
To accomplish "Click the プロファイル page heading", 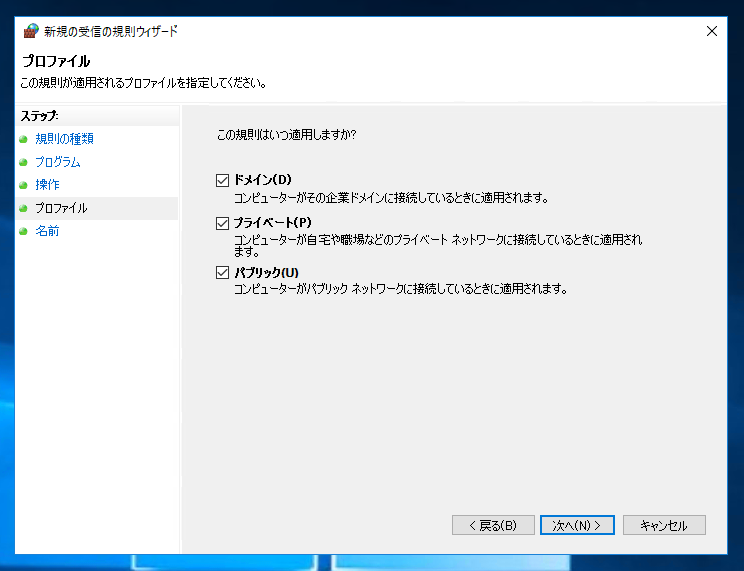I will (x=56, y=61).
